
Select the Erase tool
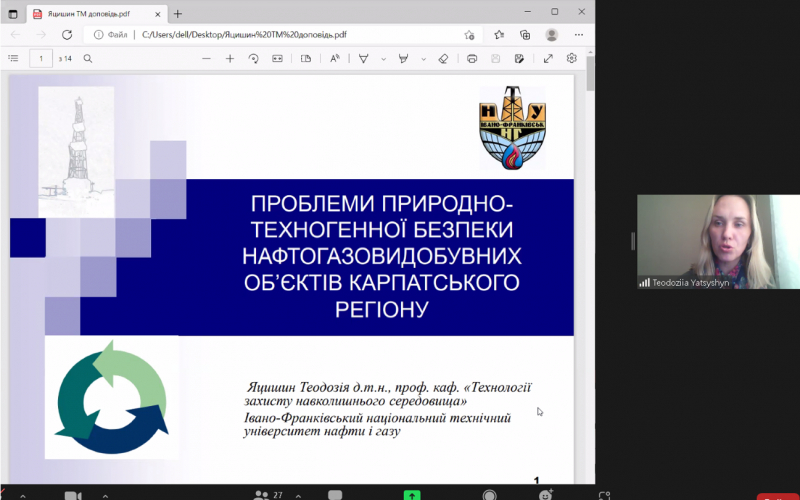click(x=443, y=59)
